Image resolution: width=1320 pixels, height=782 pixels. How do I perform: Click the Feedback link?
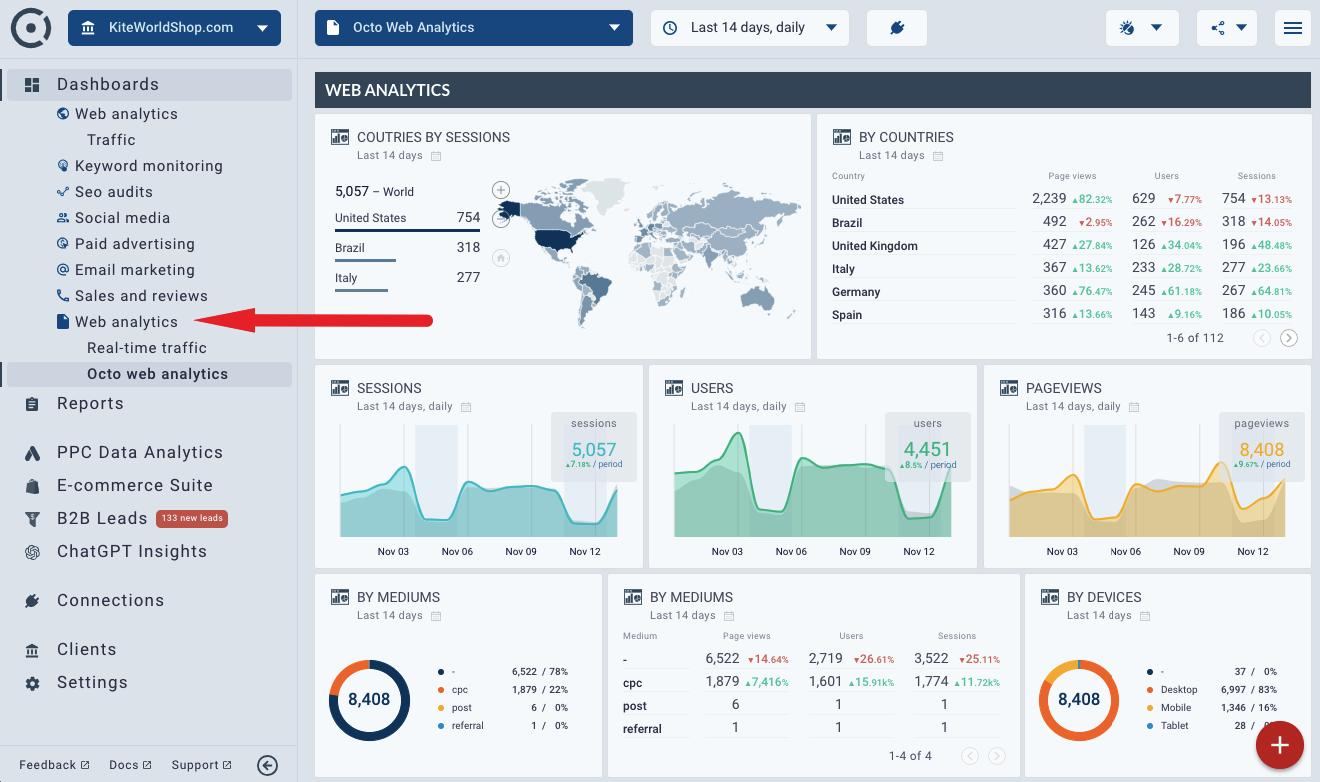[x=54, y=765]
